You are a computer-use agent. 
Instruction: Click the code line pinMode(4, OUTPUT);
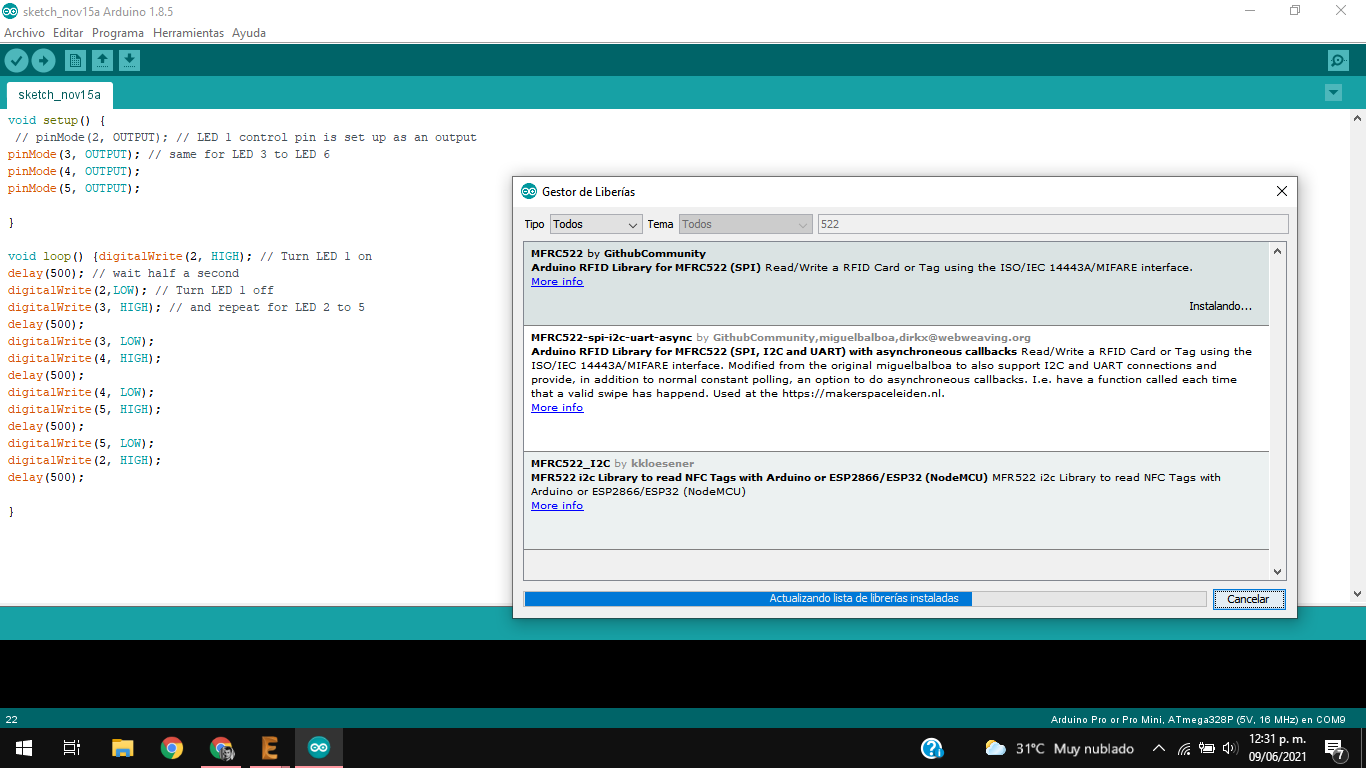click(x=74, y=171)
